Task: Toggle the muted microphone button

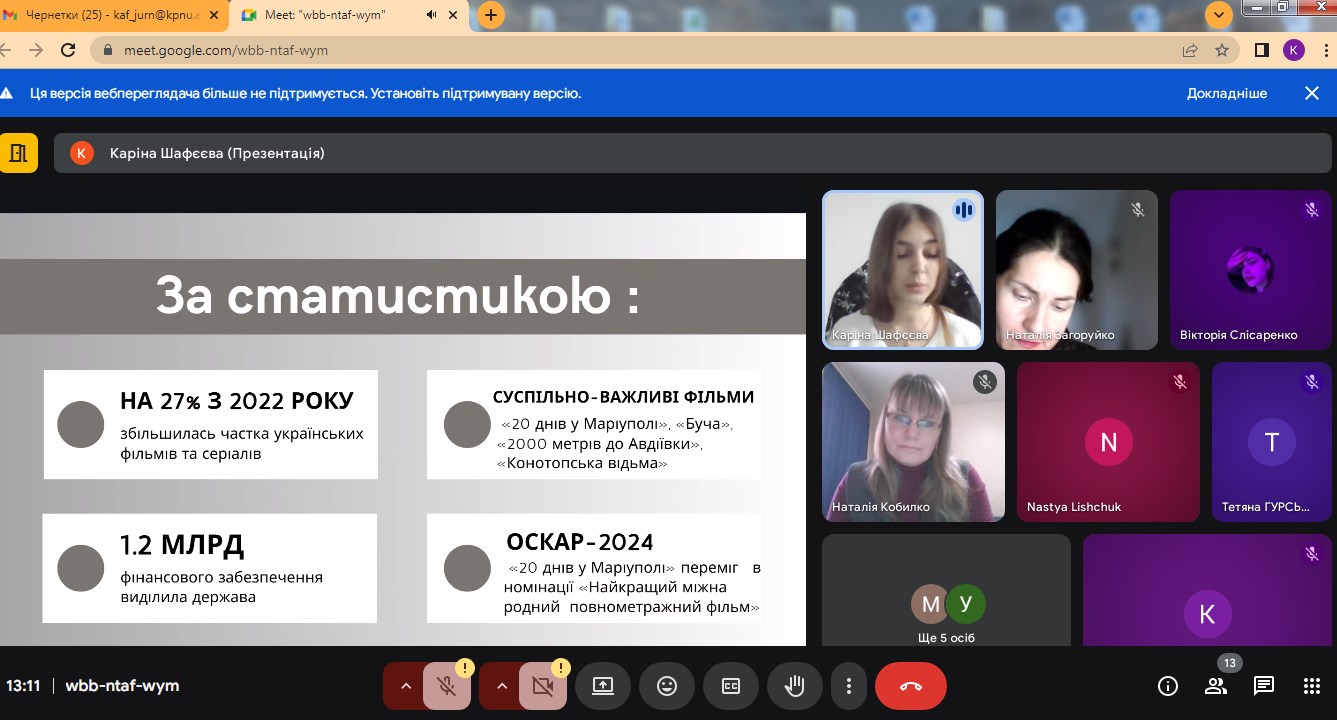Action: (x=447, y=686)
